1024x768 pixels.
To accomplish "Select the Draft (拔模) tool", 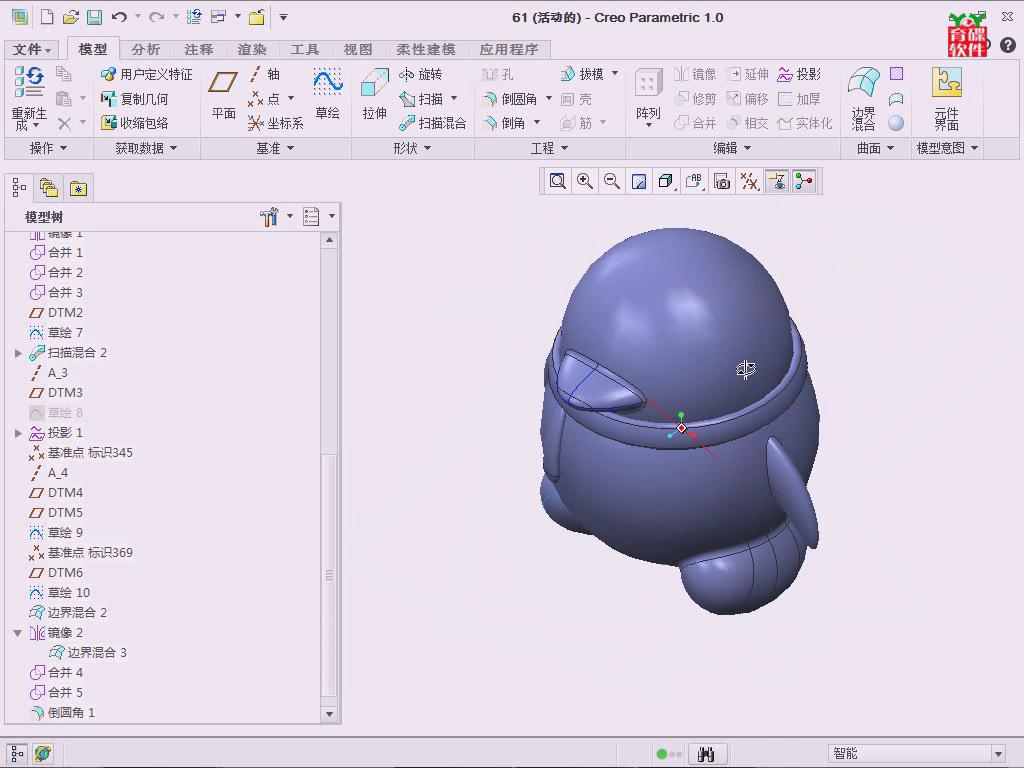I will pos(583,74).
